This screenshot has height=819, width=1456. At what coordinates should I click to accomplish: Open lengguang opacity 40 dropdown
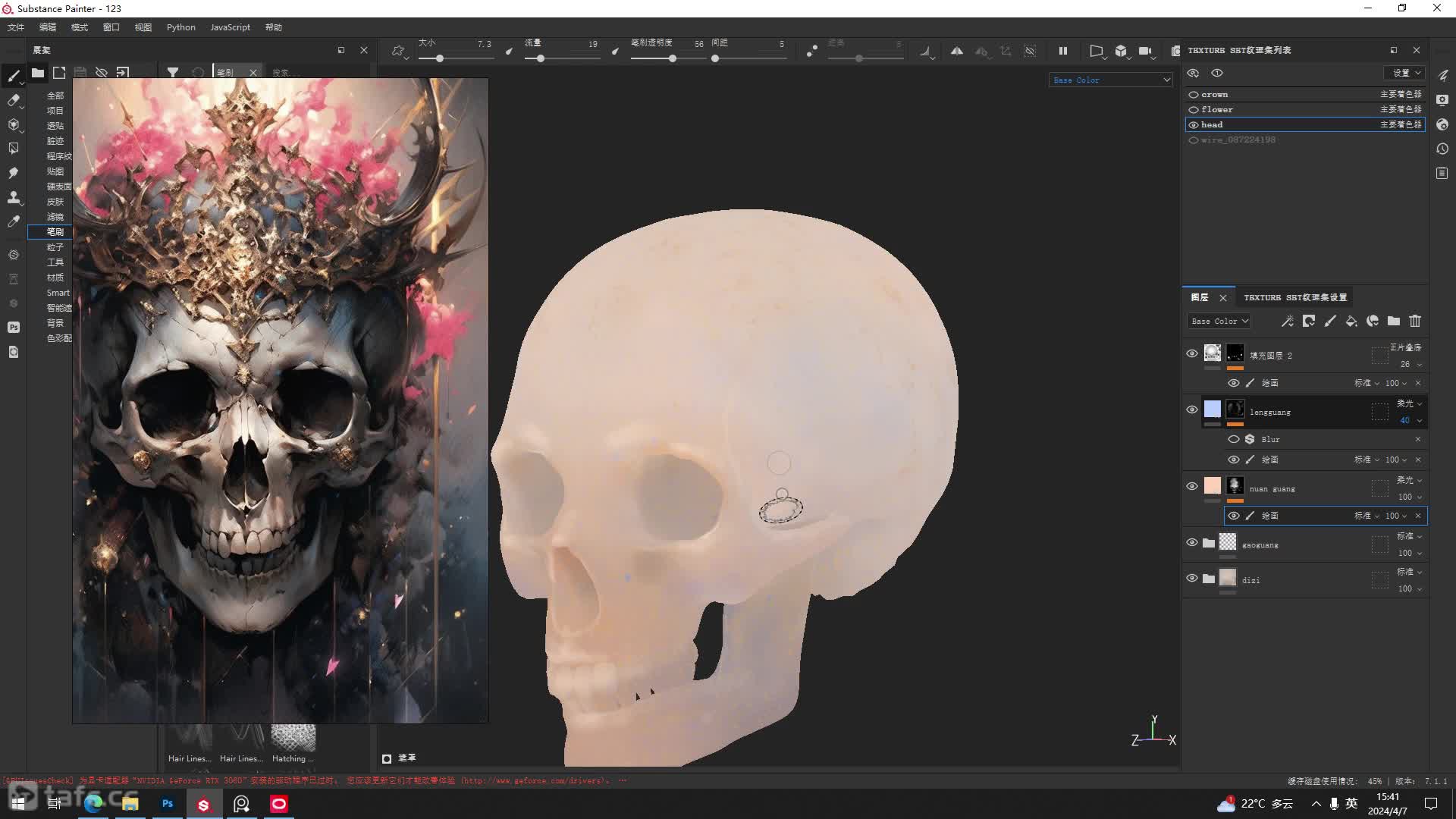click(1410, 421)
